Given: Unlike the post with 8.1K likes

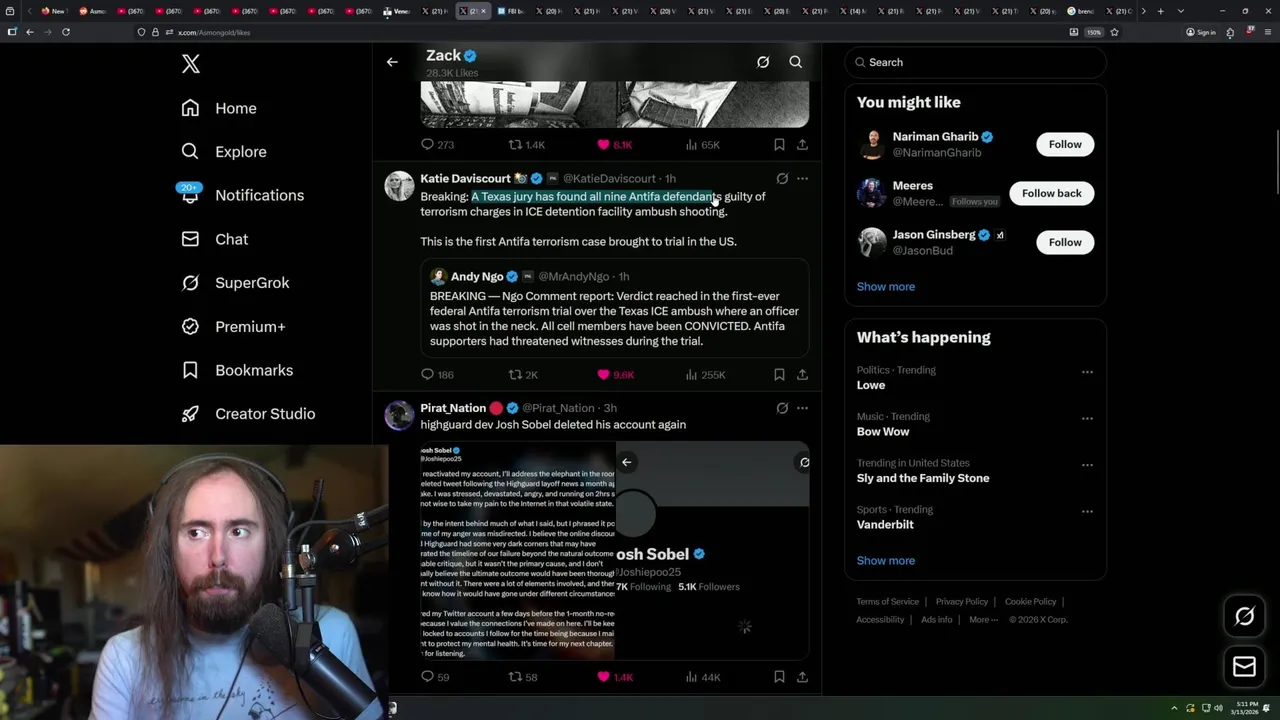Looking at the screenshot, I should [614, 145].
